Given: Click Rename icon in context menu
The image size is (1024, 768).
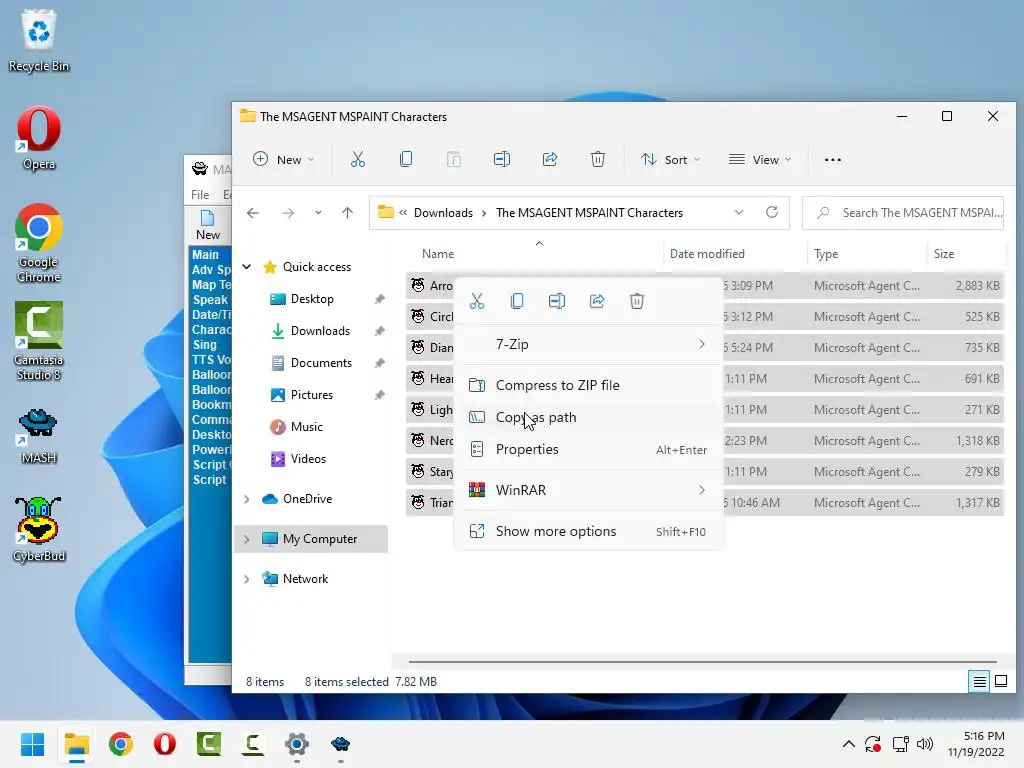Looking at the screenshot, I should coord(556,301).
